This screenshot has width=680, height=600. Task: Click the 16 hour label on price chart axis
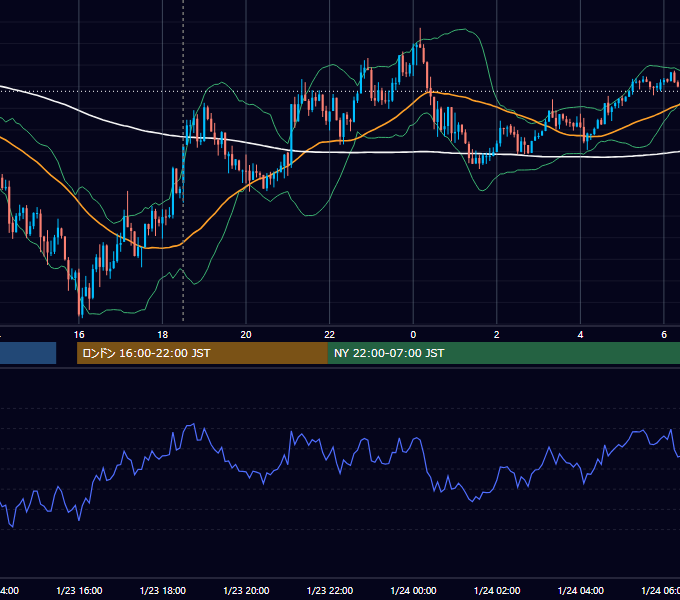click(79, 335)
